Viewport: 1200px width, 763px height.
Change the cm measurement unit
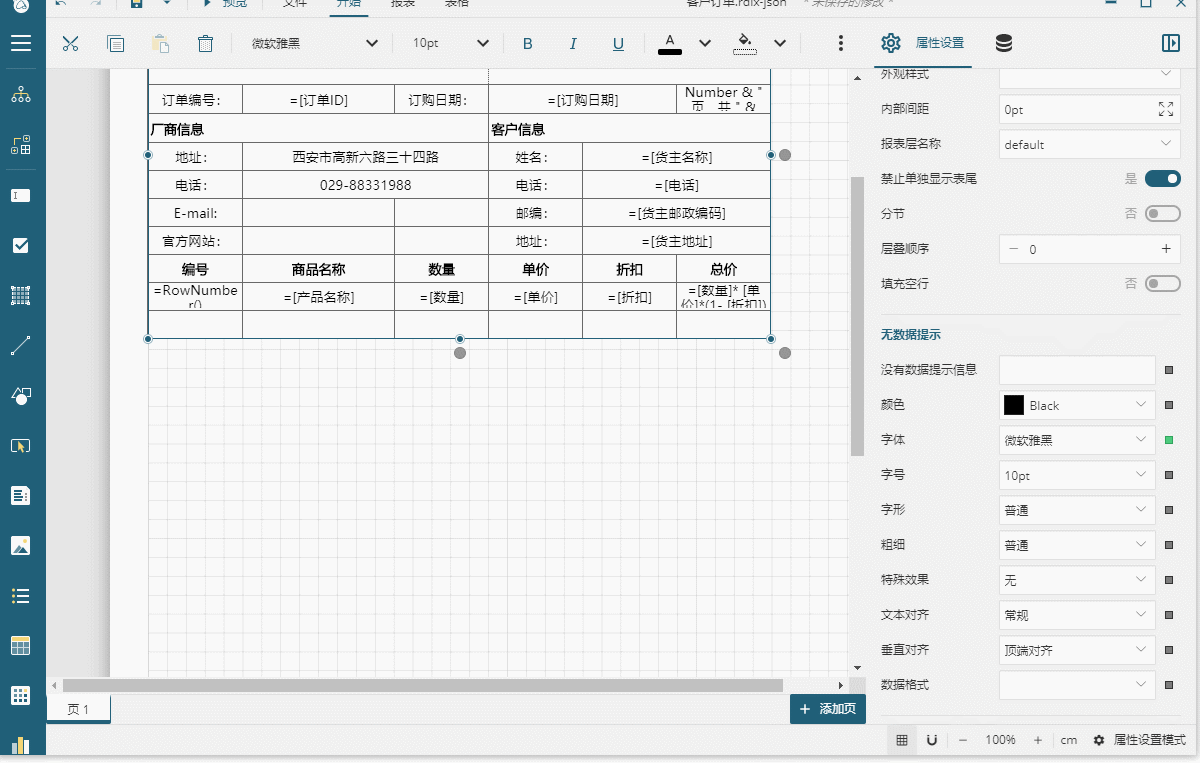[1069, 740]
